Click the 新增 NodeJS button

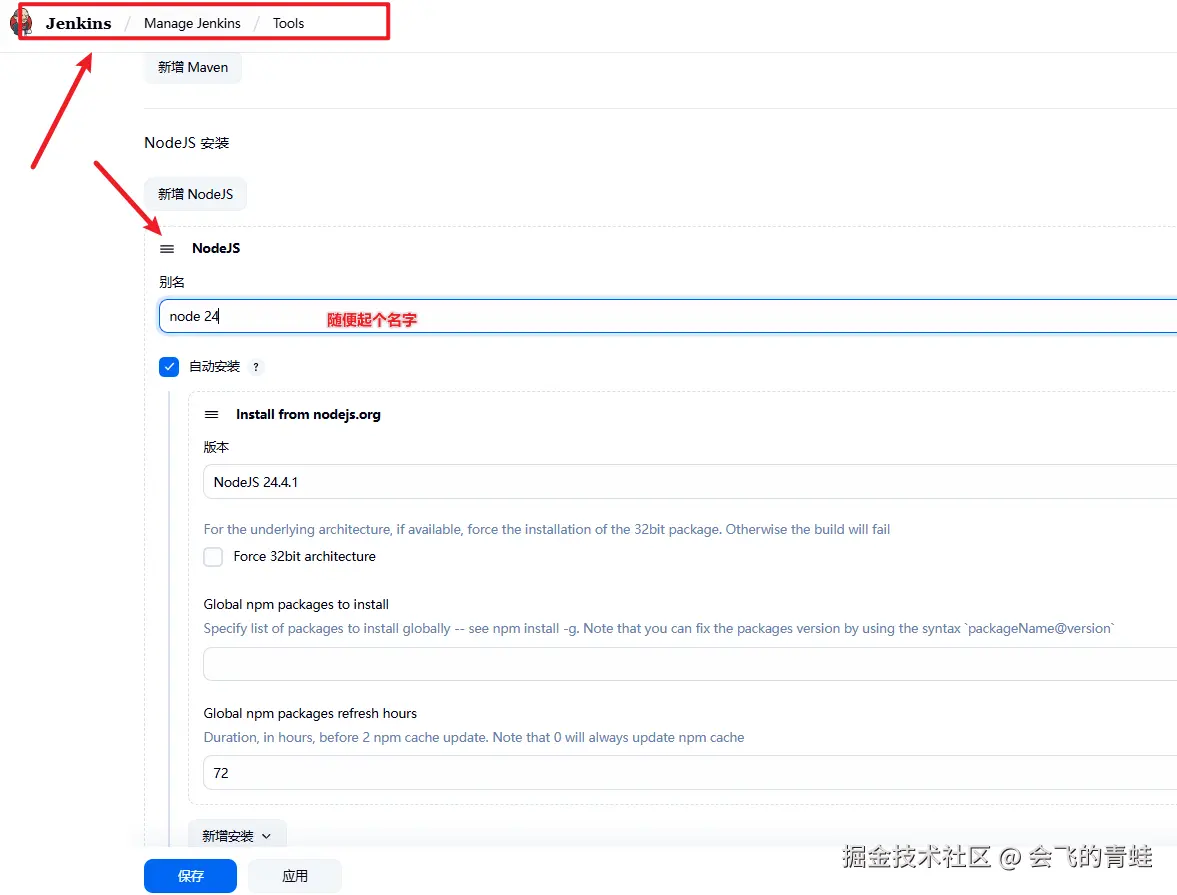click(195, 194)
